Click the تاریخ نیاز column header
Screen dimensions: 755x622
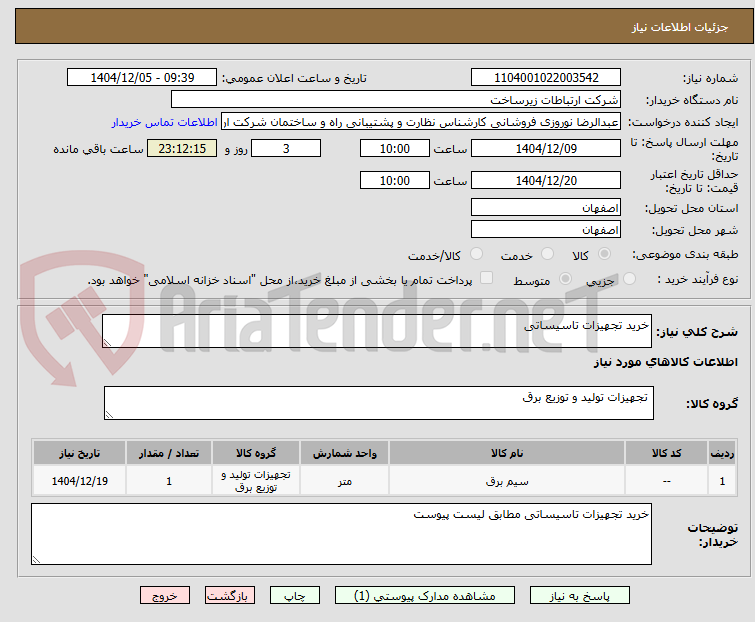pyautogui.click(x=79, y=453)
